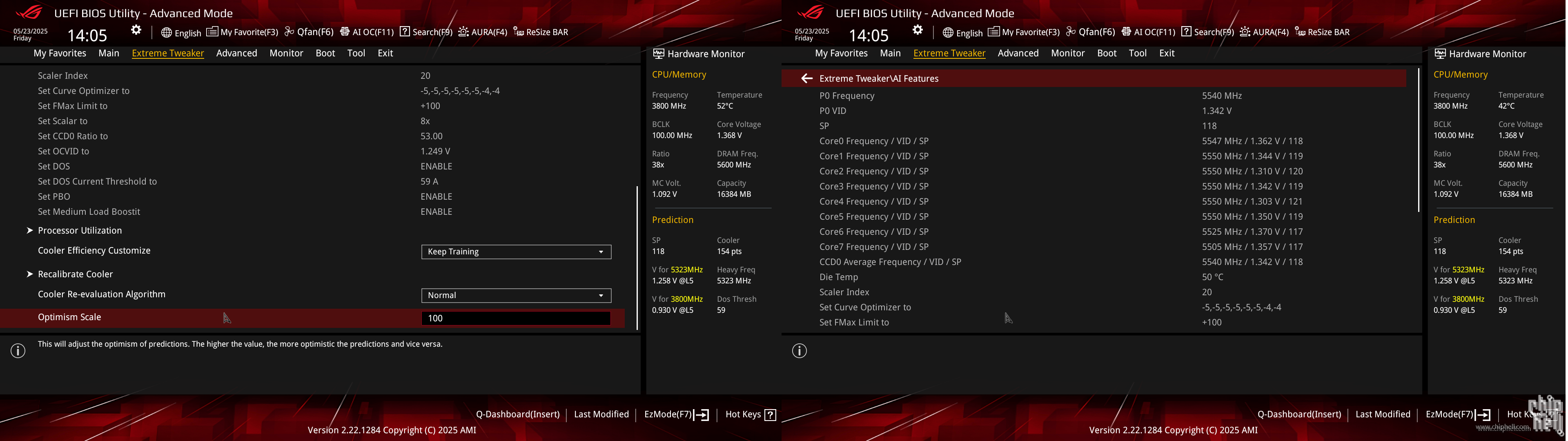1568x441 pixels.
Task: Toggle ReSize BAR in right window
Action: [x=1322, y=32]
